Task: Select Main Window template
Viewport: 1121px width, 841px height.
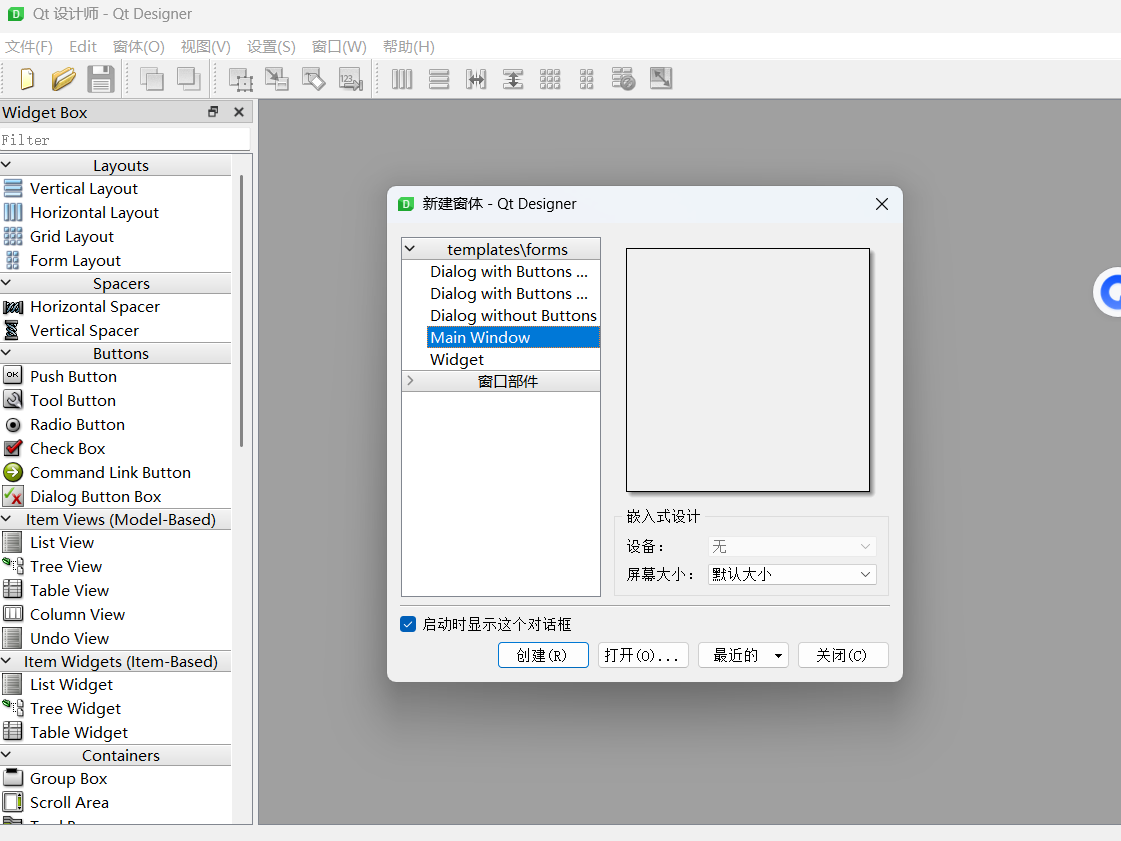Action: (513, 338)
